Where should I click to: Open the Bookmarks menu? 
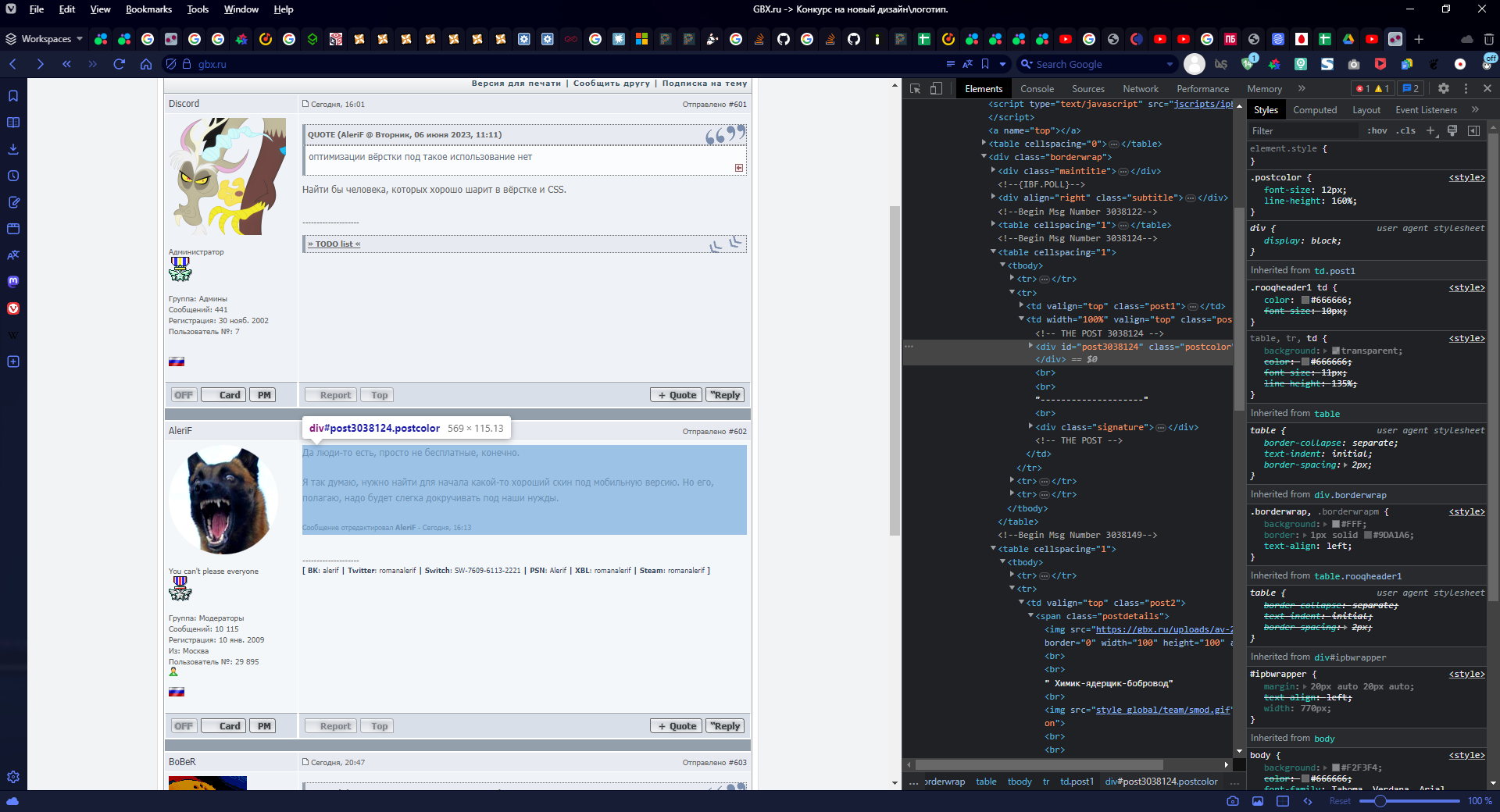(x=148, y=9)
